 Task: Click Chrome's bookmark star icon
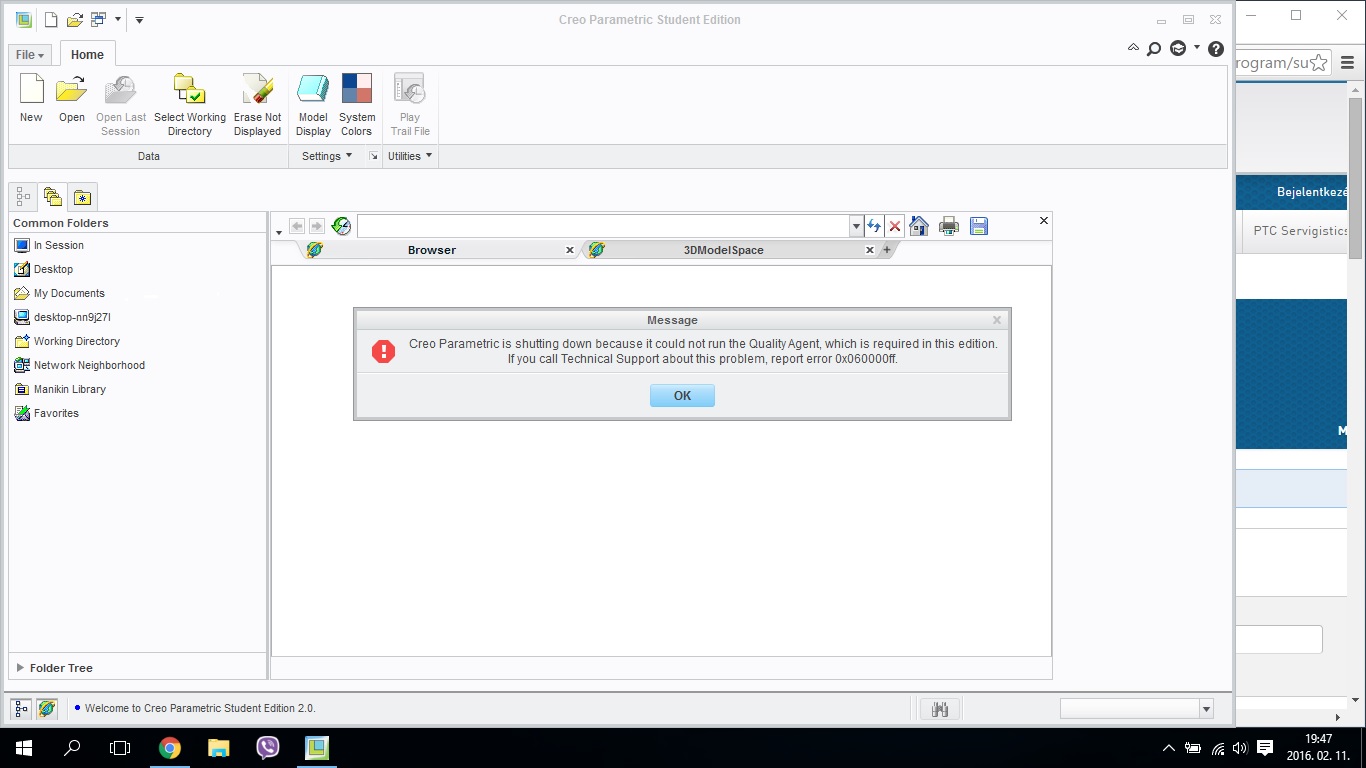tap(1319, 62)
